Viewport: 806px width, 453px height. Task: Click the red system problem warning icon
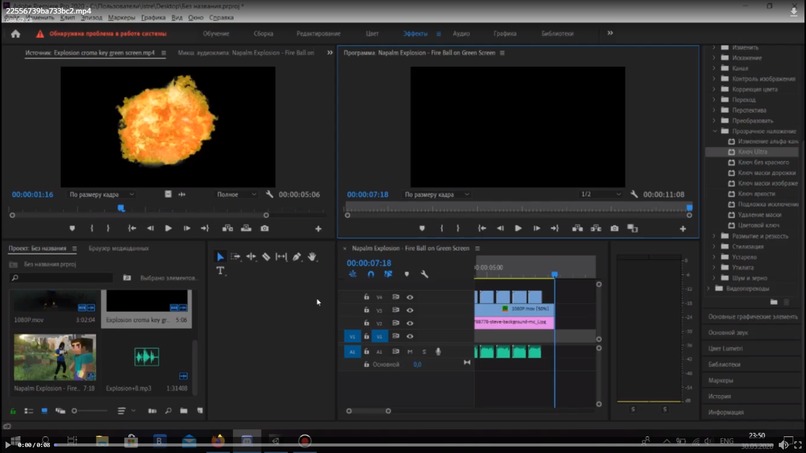(40, 34)
